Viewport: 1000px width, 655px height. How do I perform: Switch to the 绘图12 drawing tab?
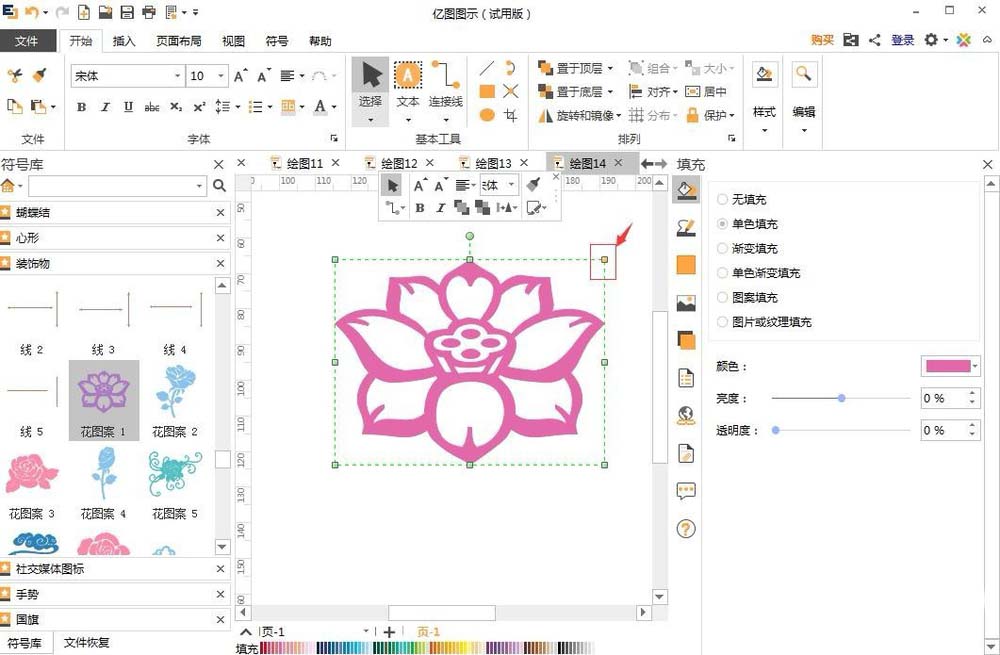tap(394, 161)
